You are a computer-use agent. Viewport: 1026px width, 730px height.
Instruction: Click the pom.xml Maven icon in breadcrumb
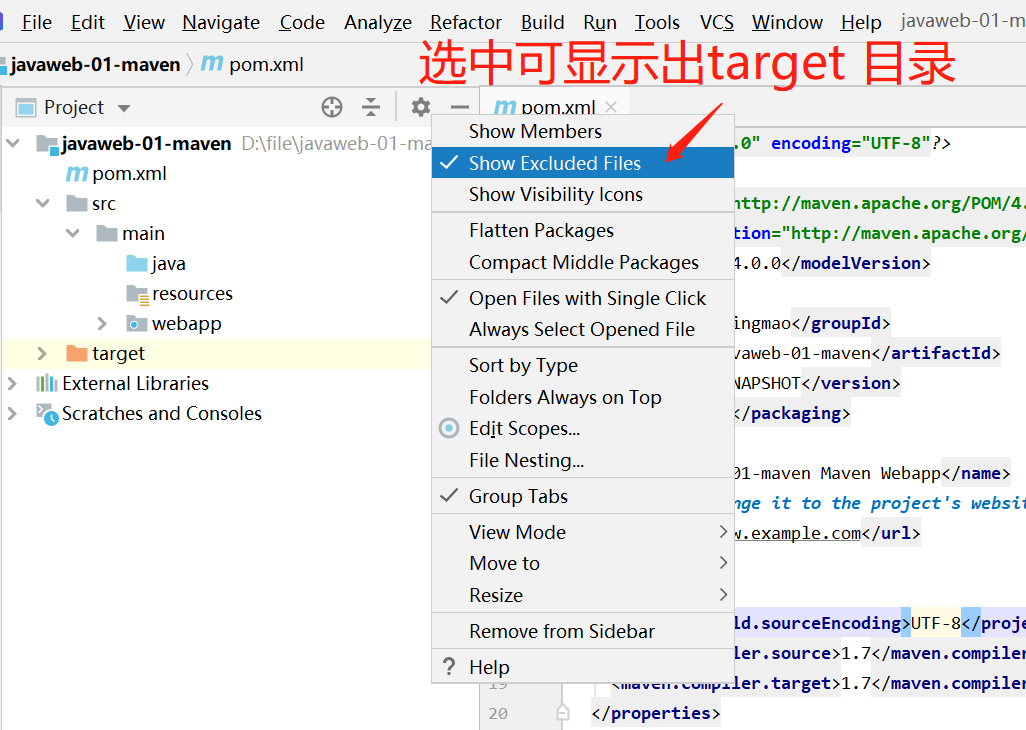tap(212, 63)
